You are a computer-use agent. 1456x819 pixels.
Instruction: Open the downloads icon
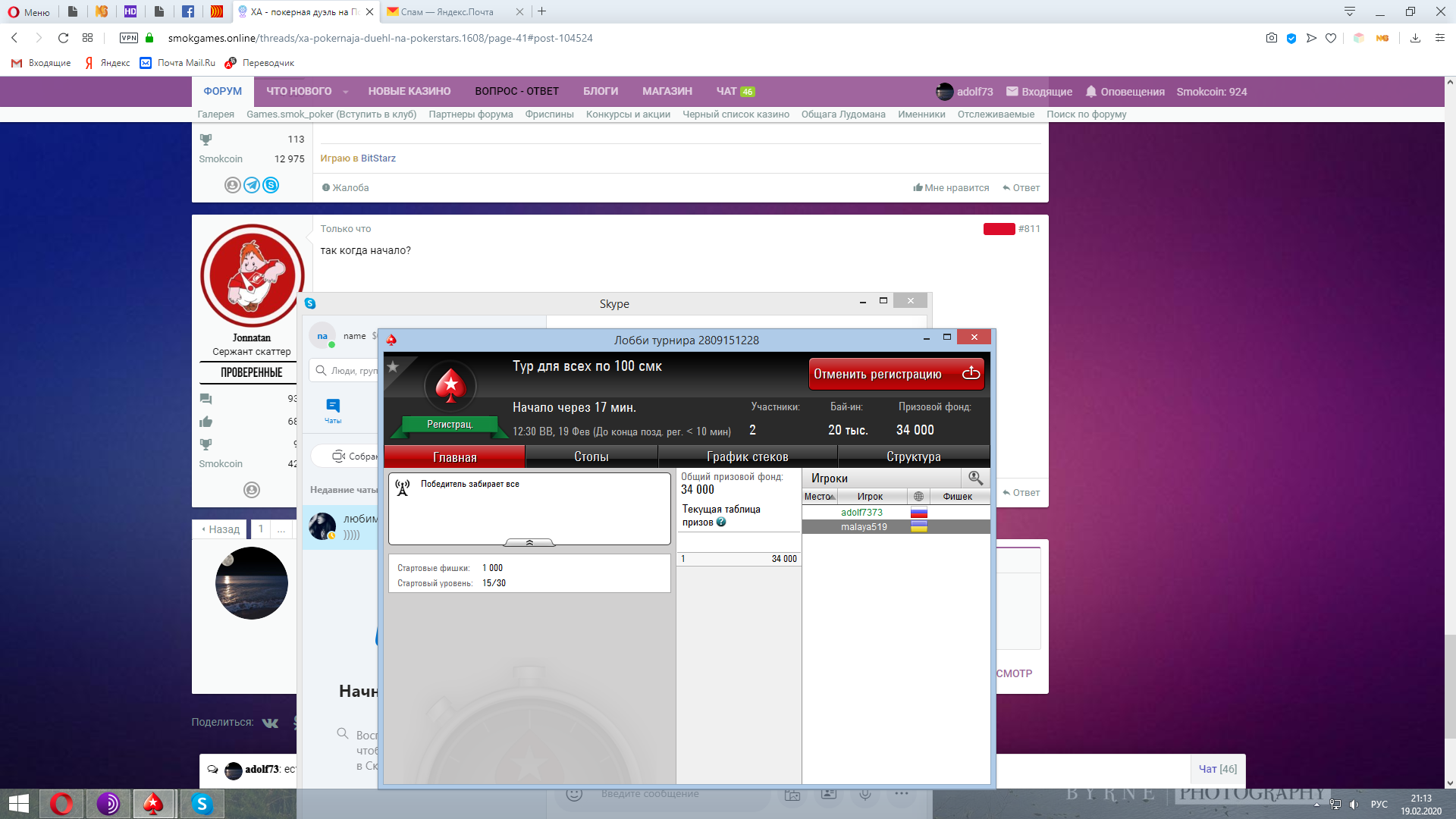point(1415,38)
